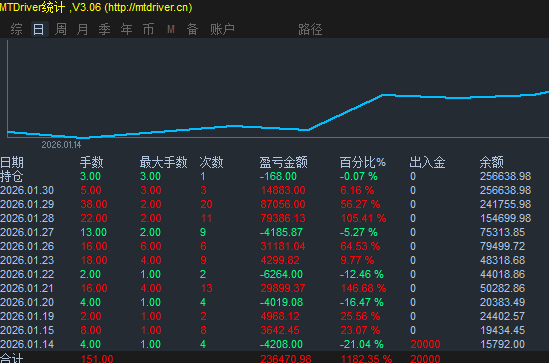
Task: Click balance 15792.00
Action: (x=502, y=344)
